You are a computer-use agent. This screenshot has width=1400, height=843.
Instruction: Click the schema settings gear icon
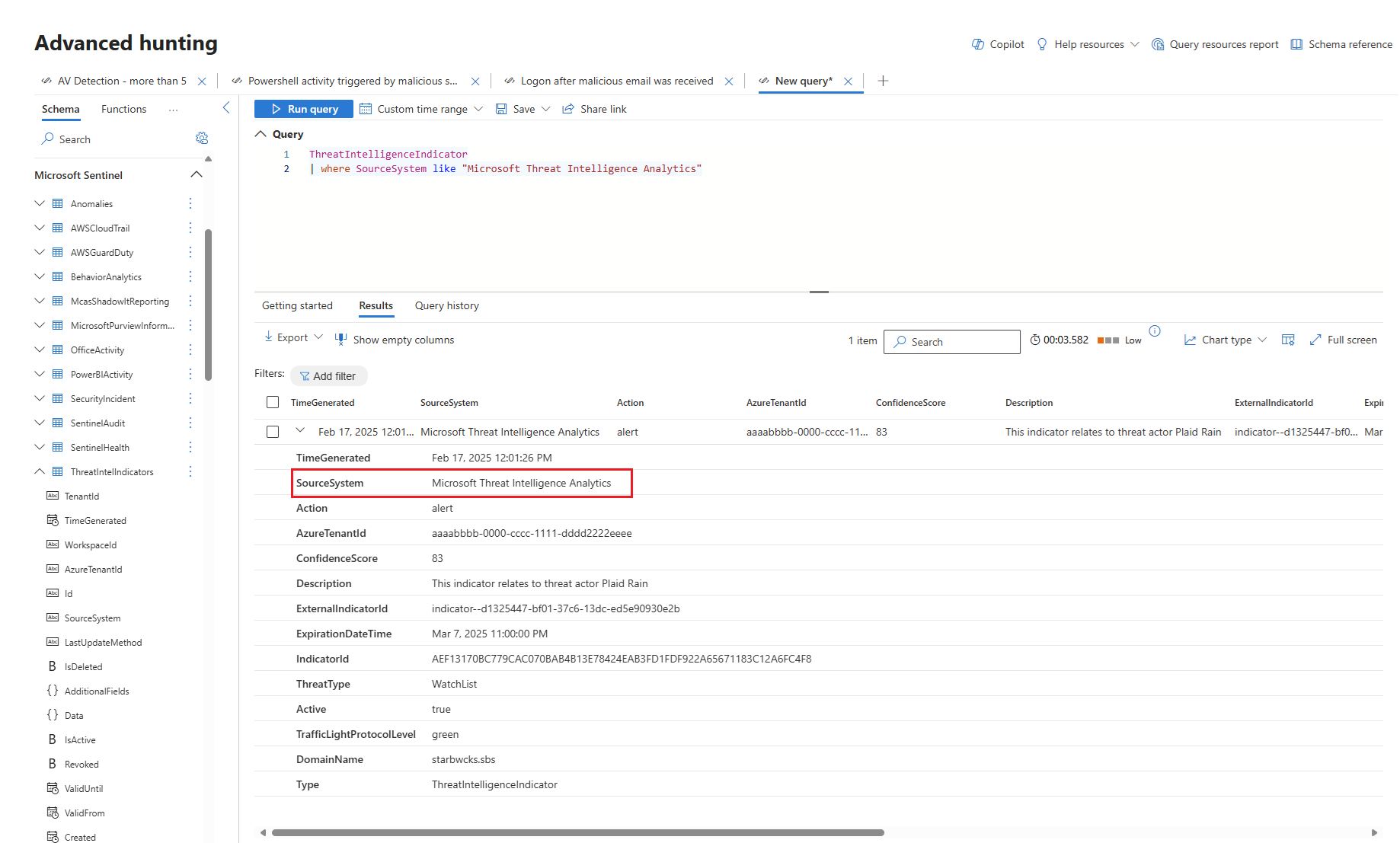(202, 138)
